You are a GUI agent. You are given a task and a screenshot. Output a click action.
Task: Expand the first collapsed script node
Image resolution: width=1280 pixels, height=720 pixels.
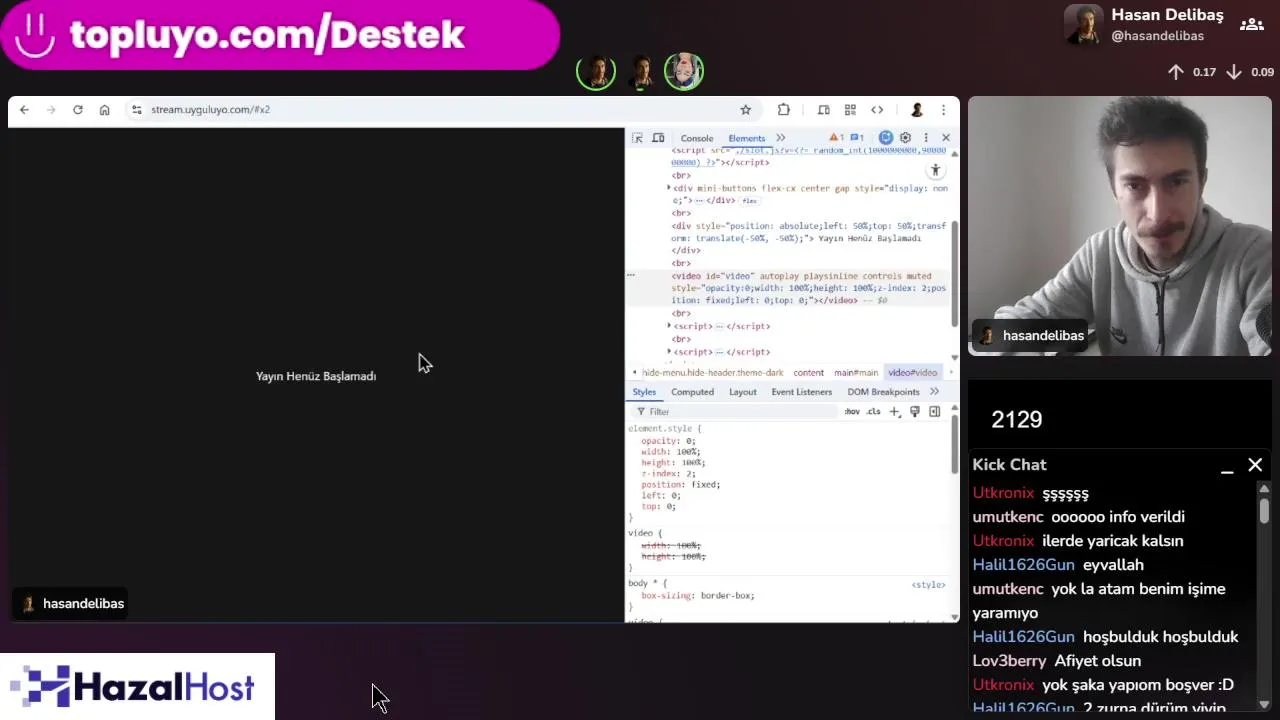[669, 326]
